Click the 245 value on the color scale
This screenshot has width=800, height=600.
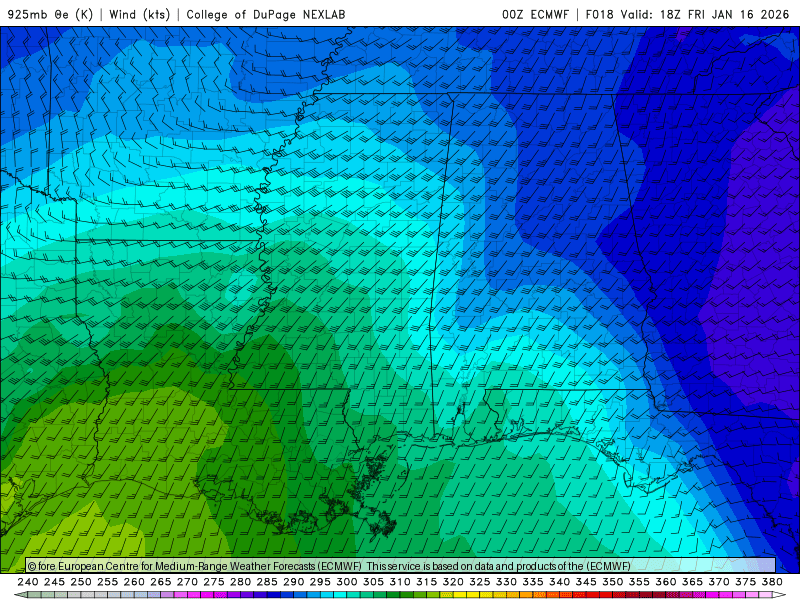(54, 582)
